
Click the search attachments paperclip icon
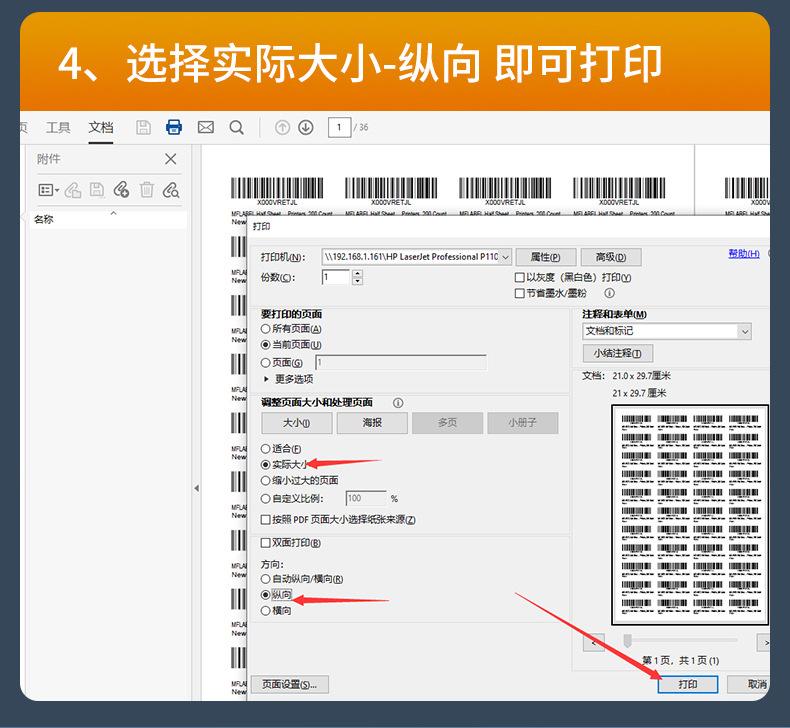pyautogui.click(x=171, y=190)
